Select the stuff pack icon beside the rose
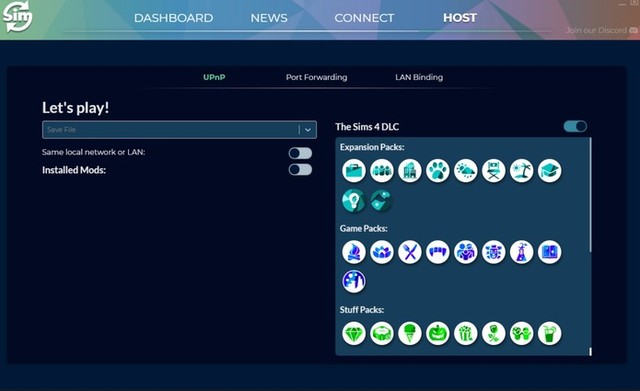 click(521, 333)
